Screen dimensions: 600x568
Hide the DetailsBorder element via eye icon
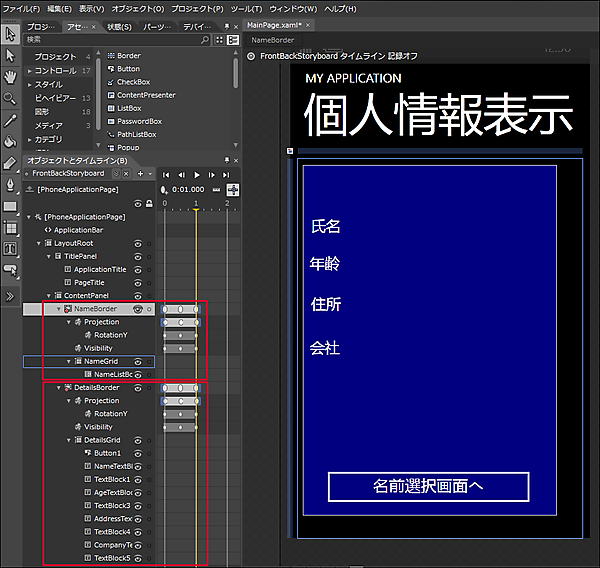pos(138,387)
